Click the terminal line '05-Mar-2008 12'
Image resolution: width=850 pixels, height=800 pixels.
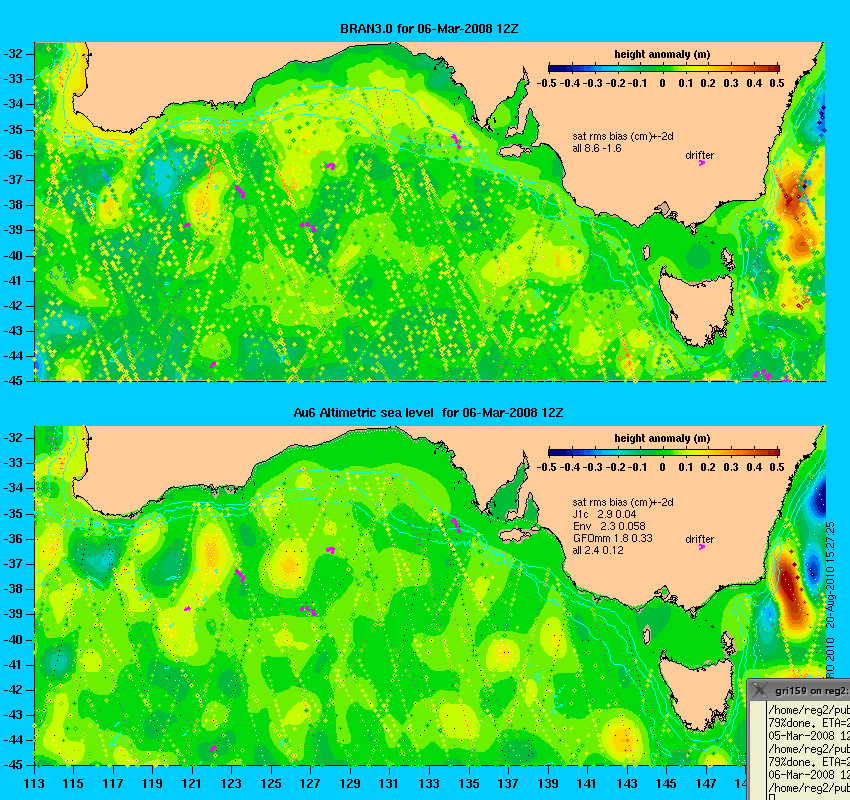coord(809,736)
